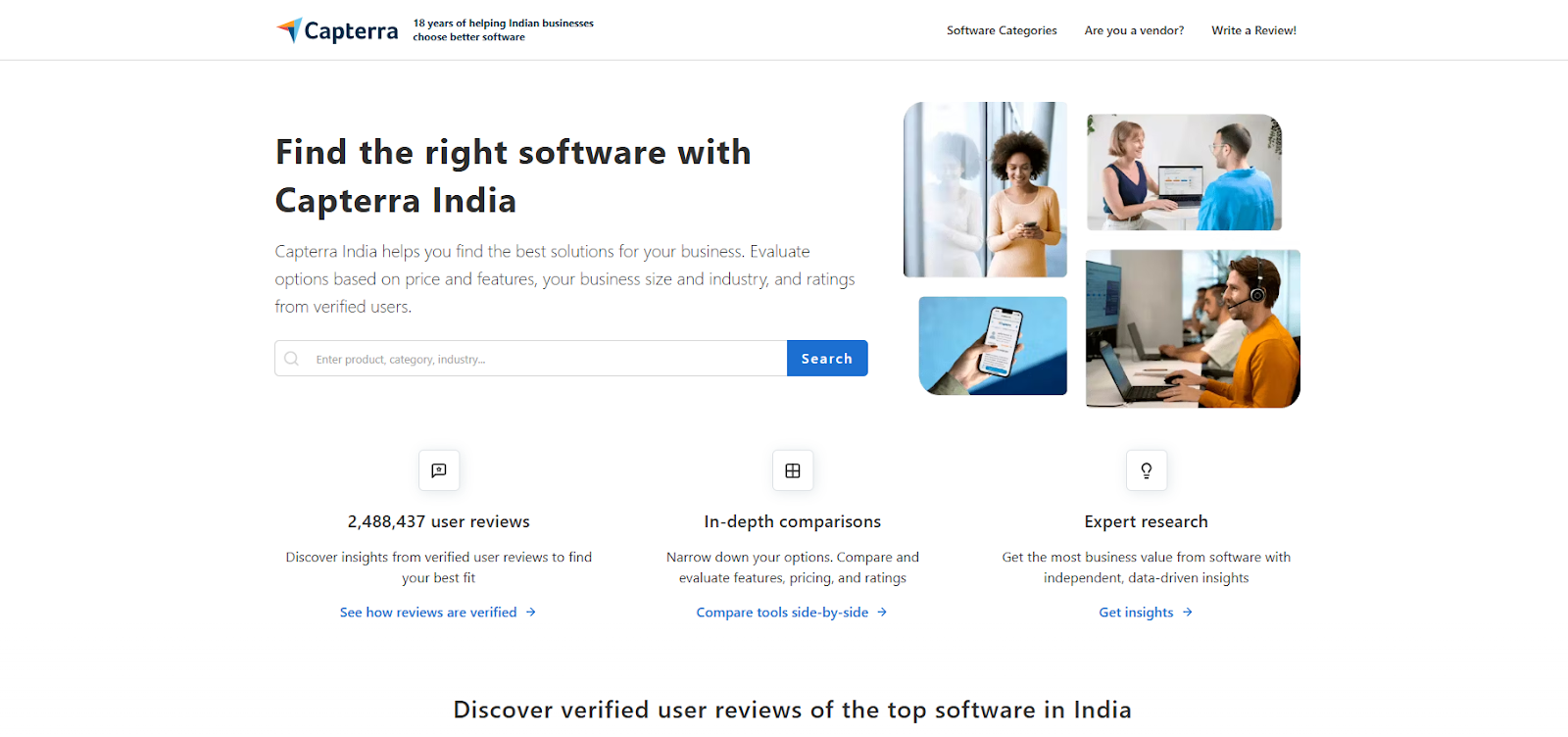Click photo of woman holding phone
Screen dimensions: 1568x737
(985, 189)
